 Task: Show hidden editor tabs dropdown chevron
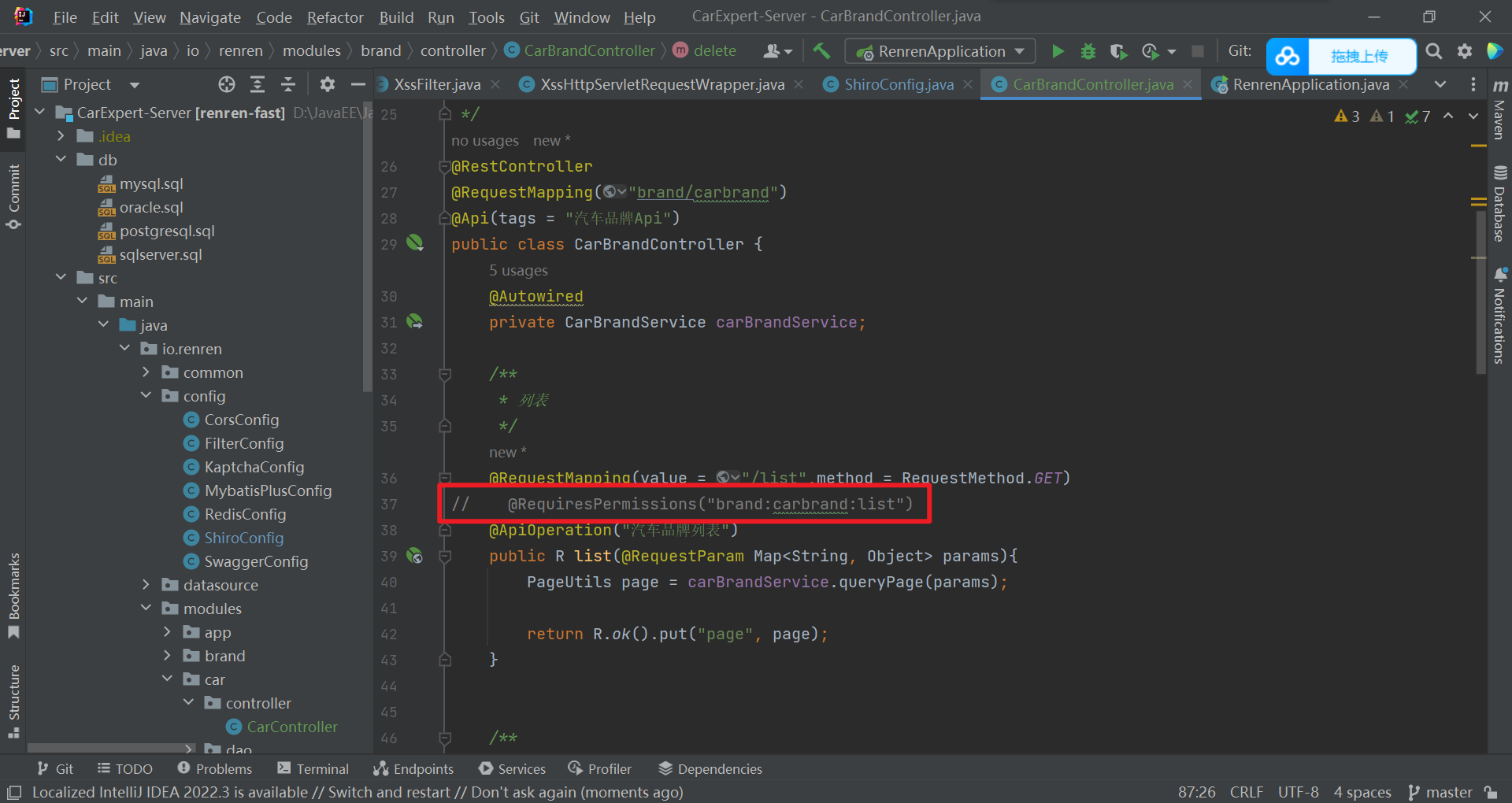click(x=1440, y=84)
